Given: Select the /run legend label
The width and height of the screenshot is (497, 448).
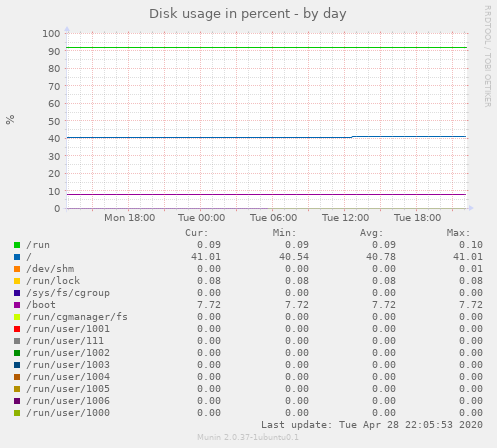Looking at the screenshot, I should 38,245.
